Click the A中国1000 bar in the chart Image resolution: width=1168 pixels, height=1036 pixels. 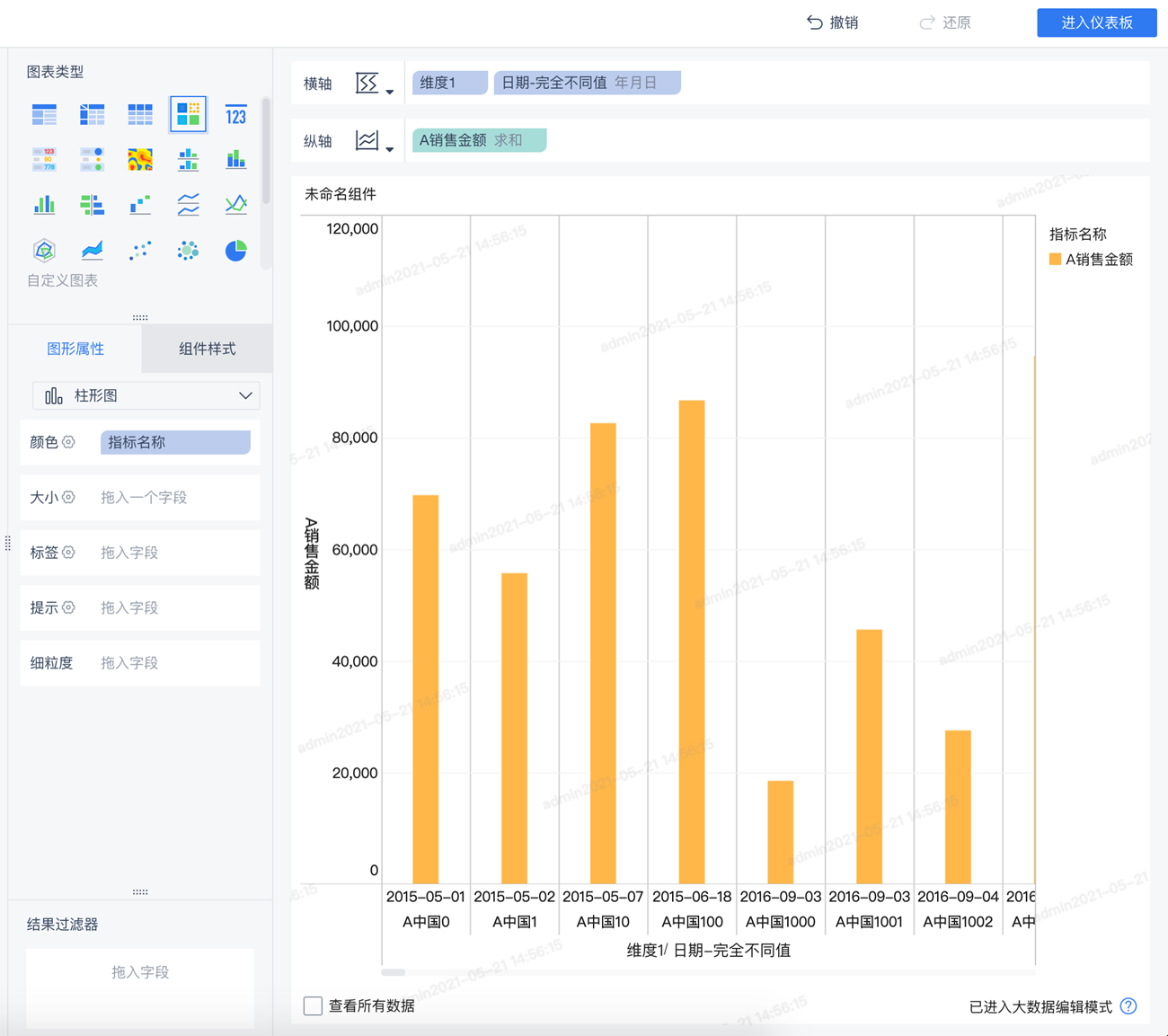coord(781,832)
